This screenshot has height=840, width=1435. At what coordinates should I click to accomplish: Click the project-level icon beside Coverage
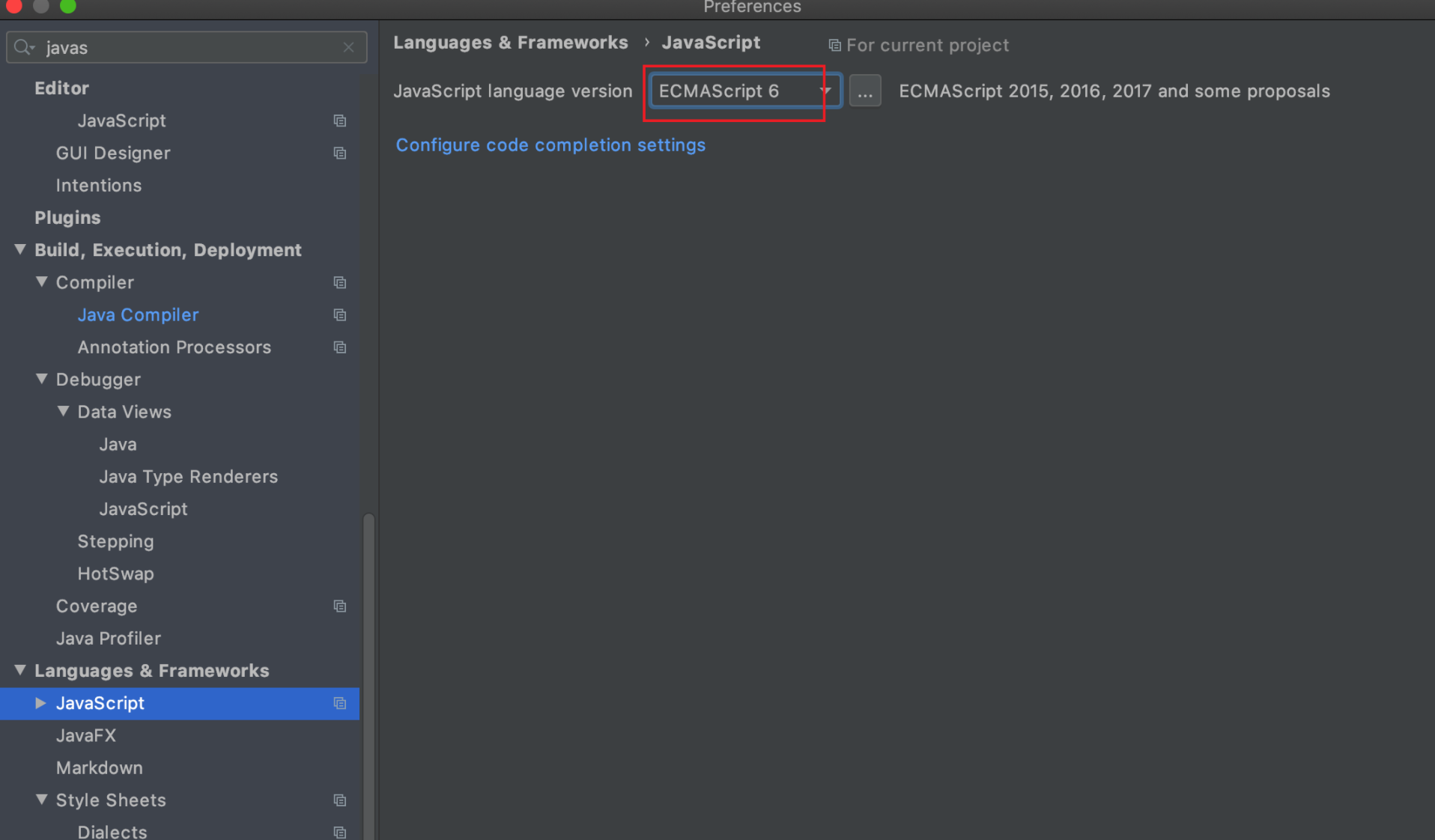(340, 606)
